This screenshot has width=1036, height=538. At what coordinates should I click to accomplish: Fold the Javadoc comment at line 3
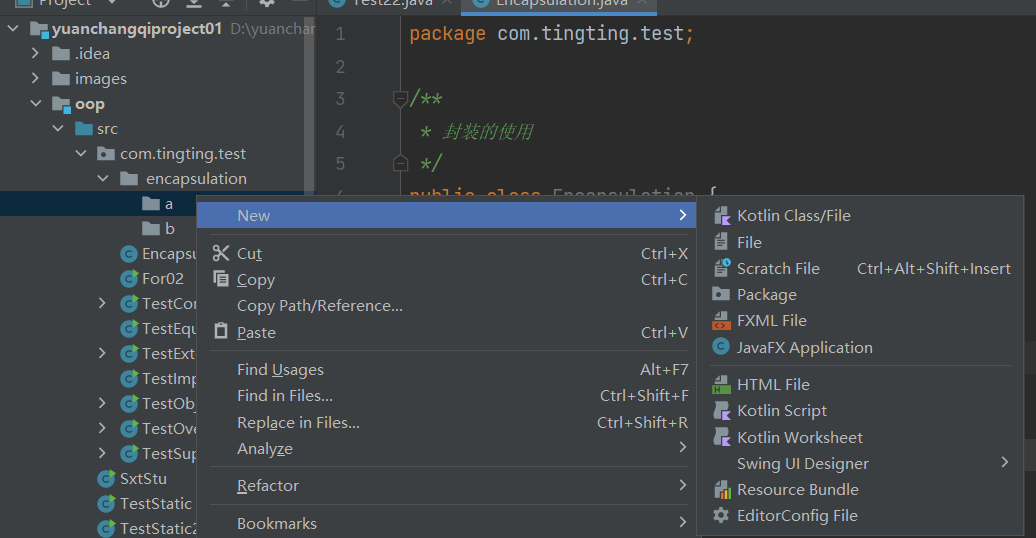click(400, 99)
